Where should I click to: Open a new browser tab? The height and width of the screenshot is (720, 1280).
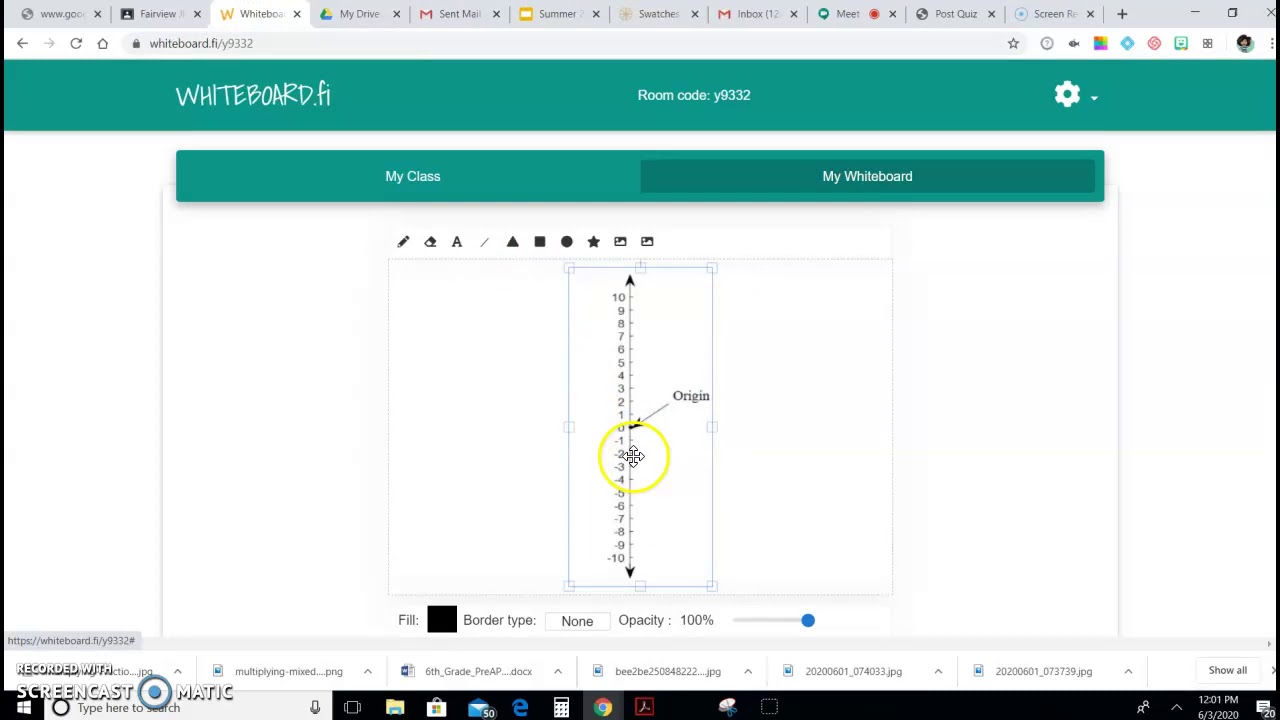tap(1122, 14)
